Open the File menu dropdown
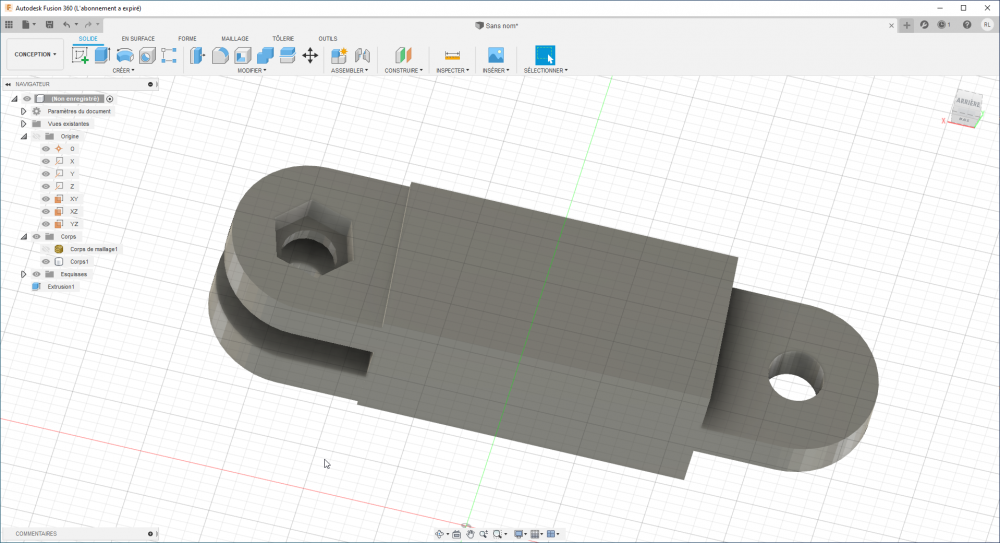The width and height of the screenshot is (1000, 543). (29, 25)
